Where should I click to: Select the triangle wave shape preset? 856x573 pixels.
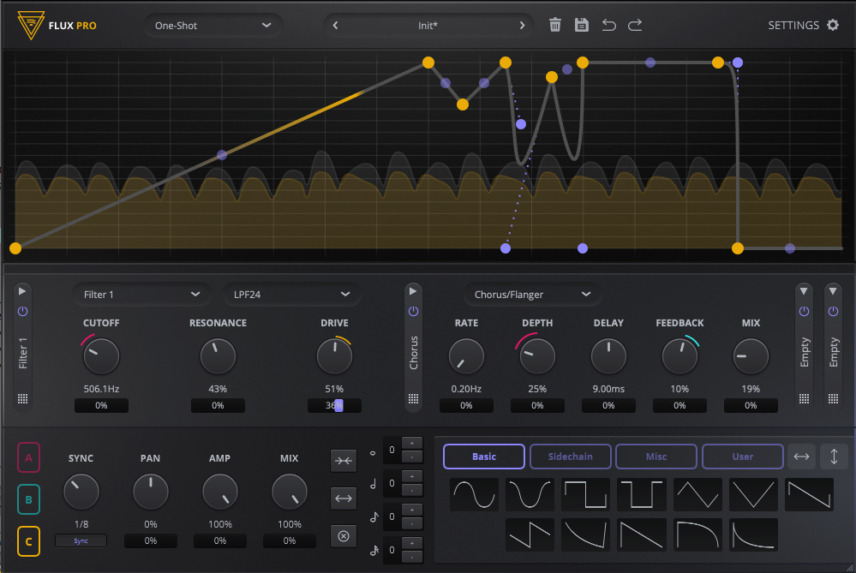(697, 494)
